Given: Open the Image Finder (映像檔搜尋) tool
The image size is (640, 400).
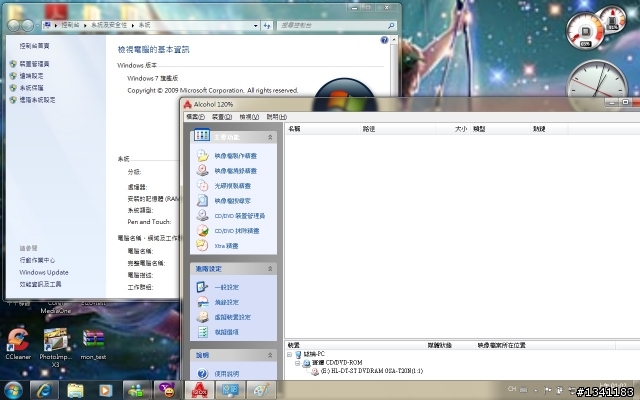Looking at the screenshot, I should 233,201.
